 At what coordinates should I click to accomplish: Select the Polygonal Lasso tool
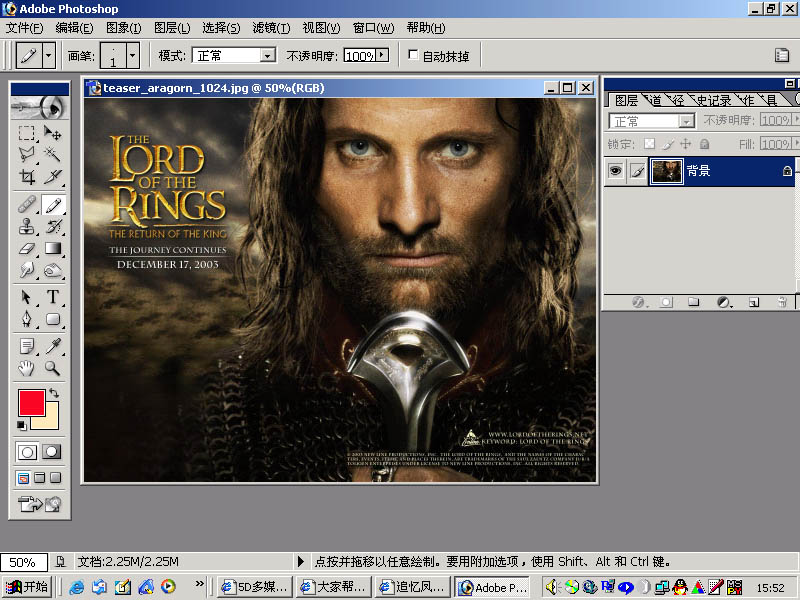click(x=27, y=154)
